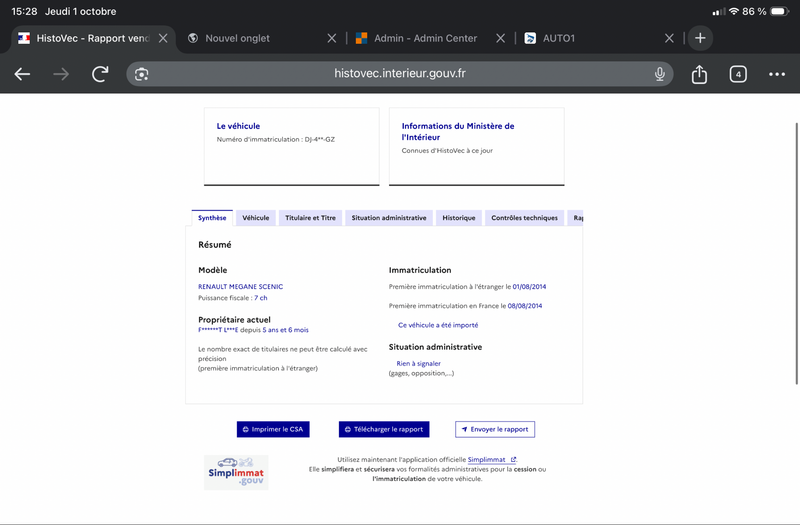This screenshot has height=525, width=800.
Task: Close the Nouvel onglet tab
Action: 332,38
